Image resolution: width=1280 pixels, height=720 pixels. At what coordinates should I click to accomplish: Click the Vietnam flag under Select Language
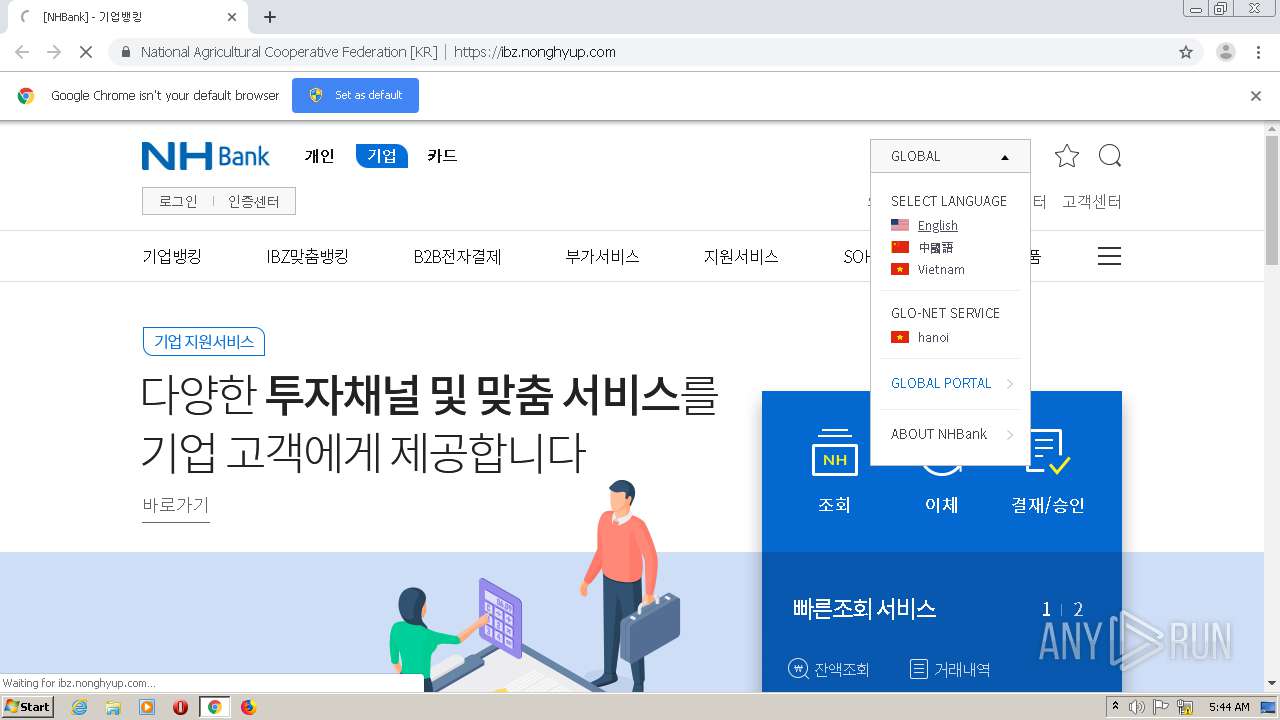(900, 269)
